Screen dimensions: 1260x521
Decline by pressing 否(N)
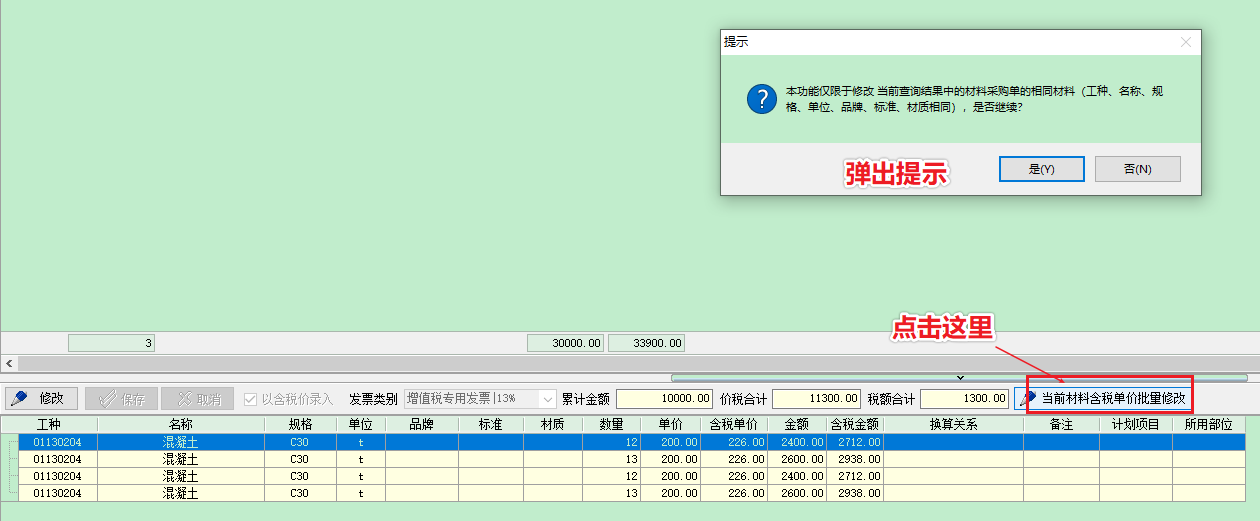(1137, 169)
